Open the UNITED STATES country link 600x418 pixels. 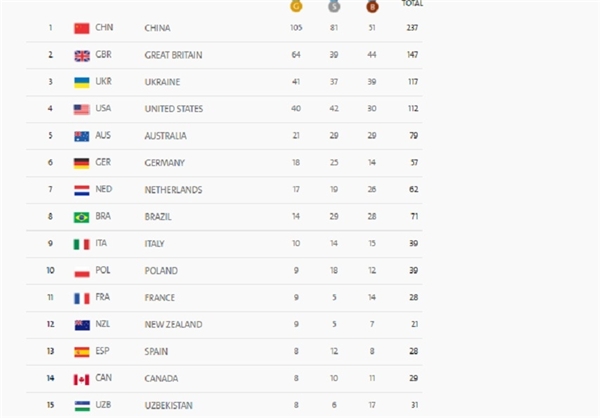tap(174, 109)
